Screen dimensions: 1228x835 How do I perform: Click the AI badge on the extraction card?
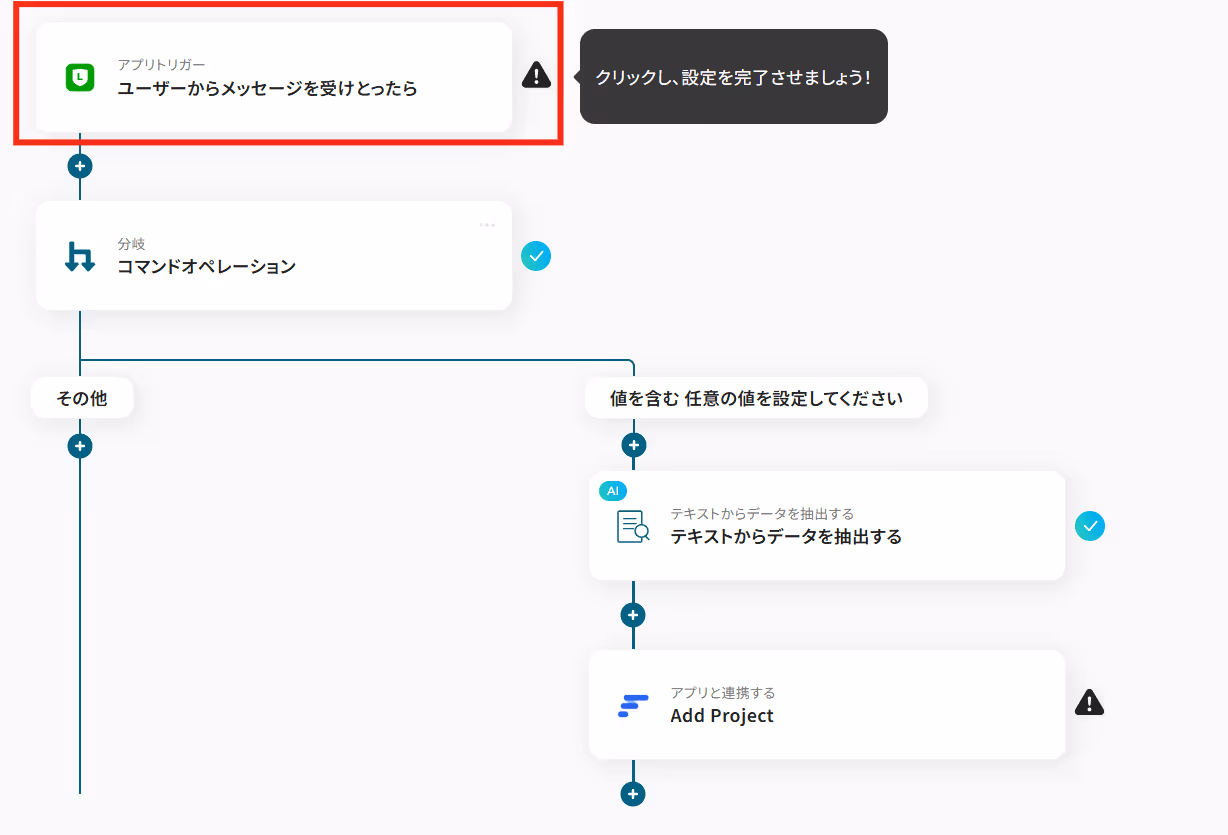tap(613, 491)
